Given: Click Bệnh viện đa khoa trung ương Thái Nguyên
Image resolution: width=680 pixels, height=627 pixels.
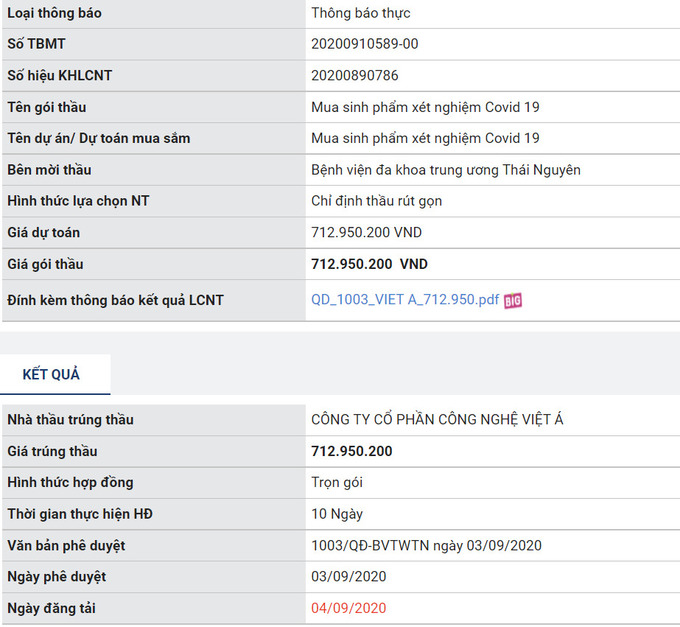Looking at the screenshot, I should [x=445, y=170].
